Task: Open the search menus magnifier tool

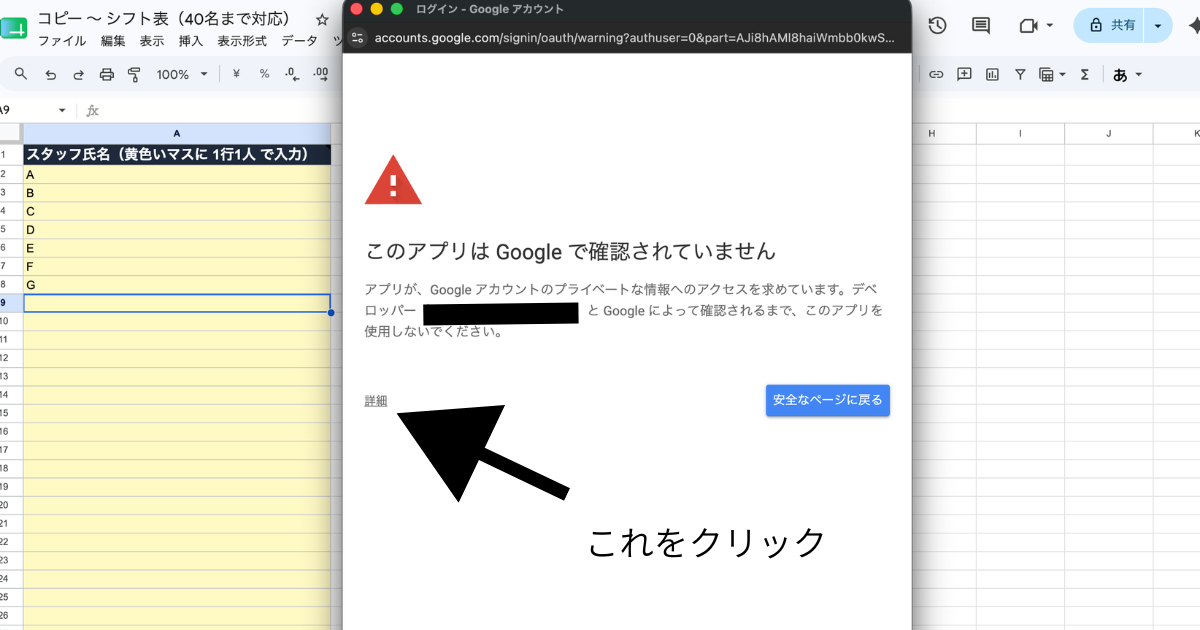Action: click(21, 74)
